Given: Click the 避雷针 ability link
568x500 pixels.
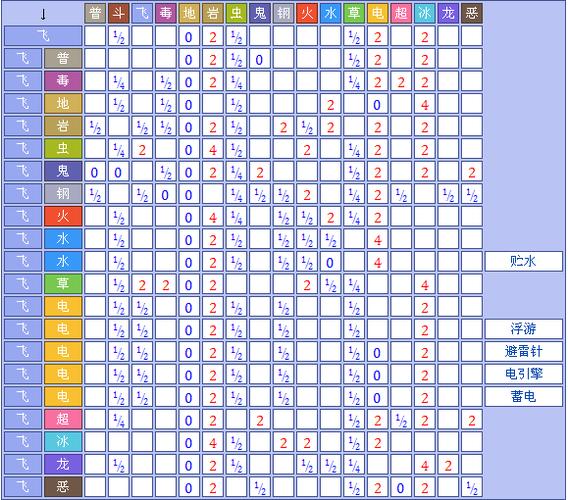Looking at the screenshot, I should [x=523, y=351].
